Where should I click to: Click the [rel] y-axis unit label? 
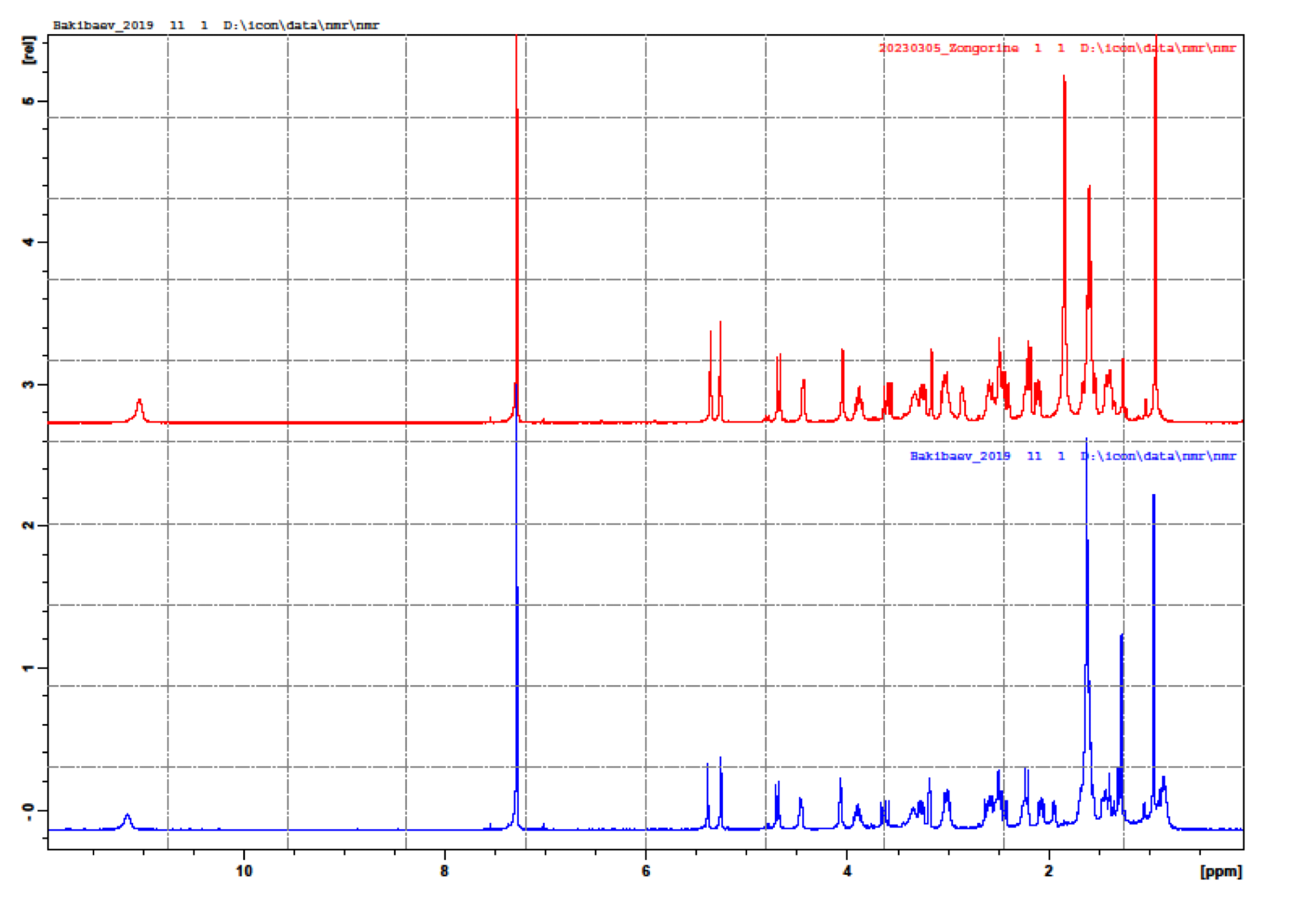click(x=28, y=50)
